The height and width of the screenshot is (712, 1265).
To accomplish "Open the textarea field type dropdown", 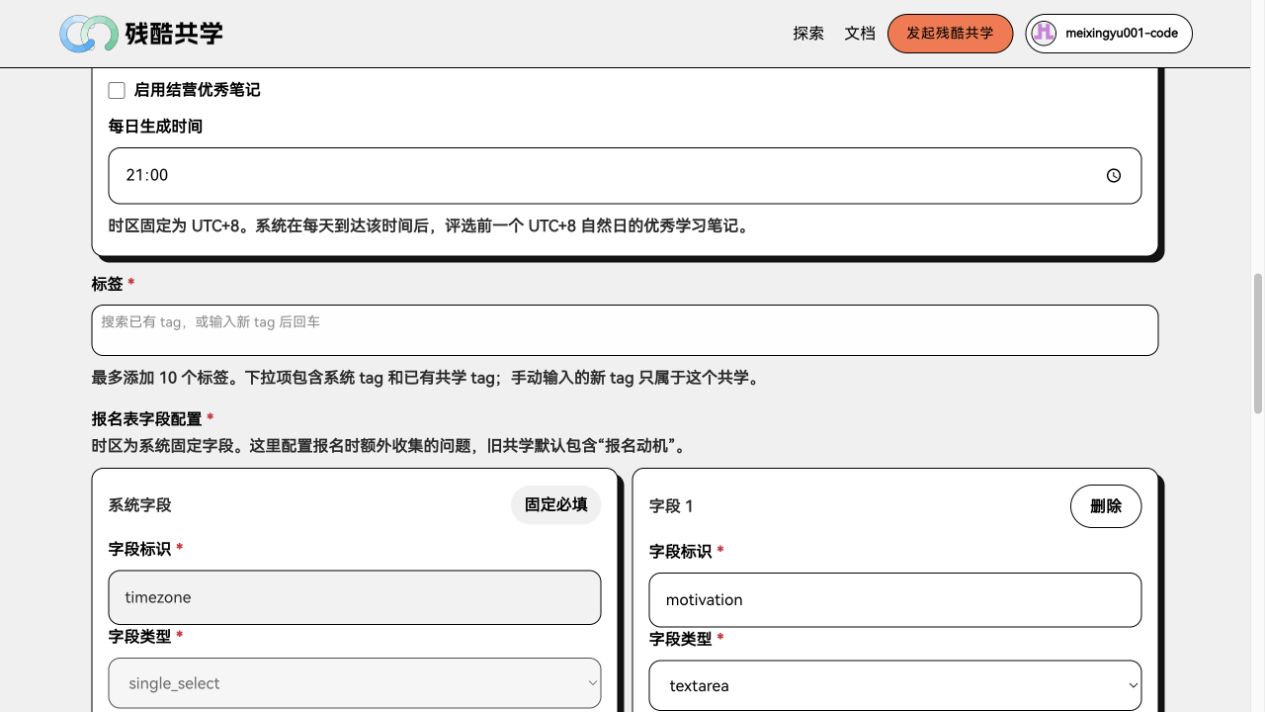I will (895, 686).
